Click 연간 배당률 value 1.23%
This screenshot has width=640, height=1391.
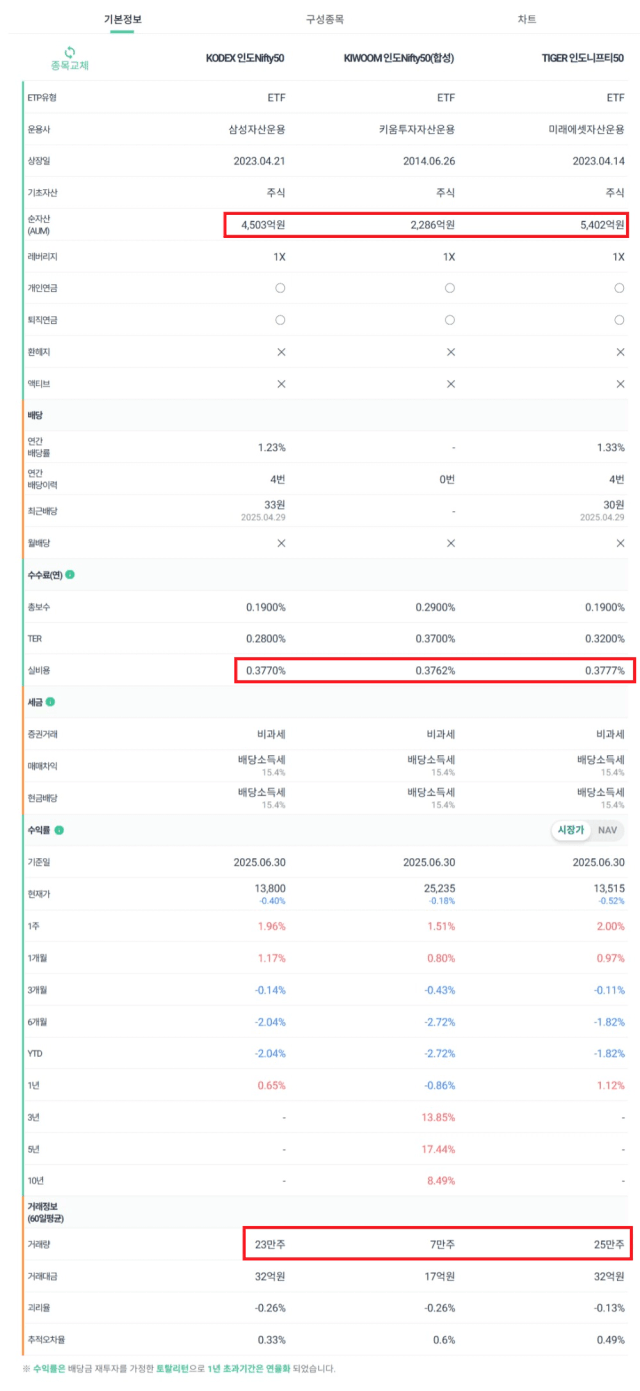pos(272,448)
